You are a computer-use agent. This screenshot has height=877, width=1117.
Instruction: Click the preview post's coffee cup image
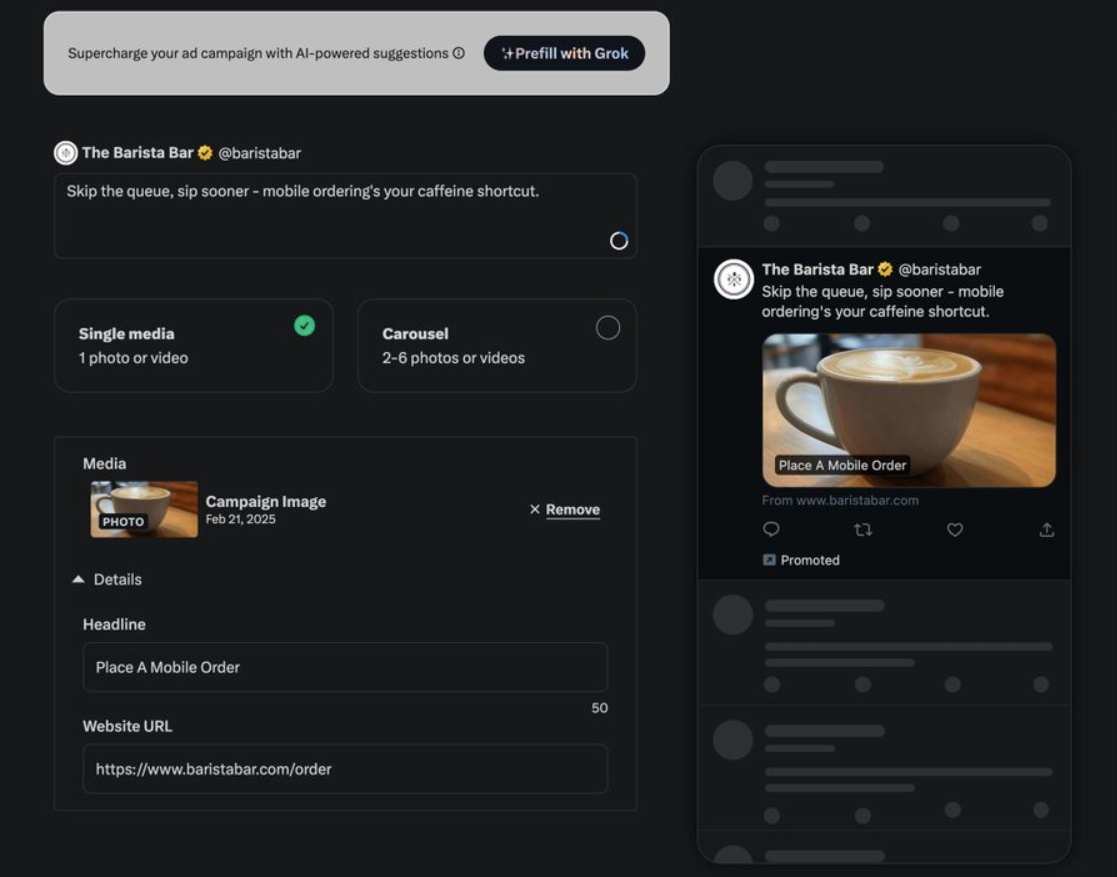[909, 410]
